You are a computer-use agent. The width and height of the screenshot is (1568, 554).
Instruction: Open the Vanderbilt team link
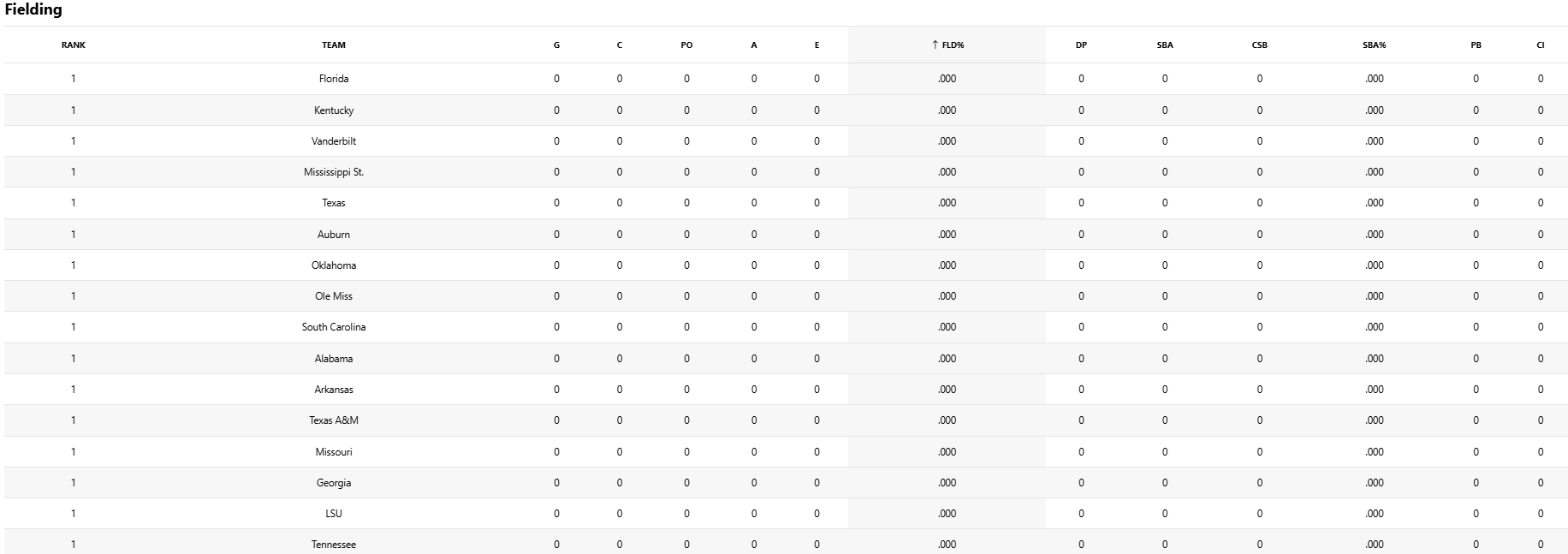(x=334, y=141)
